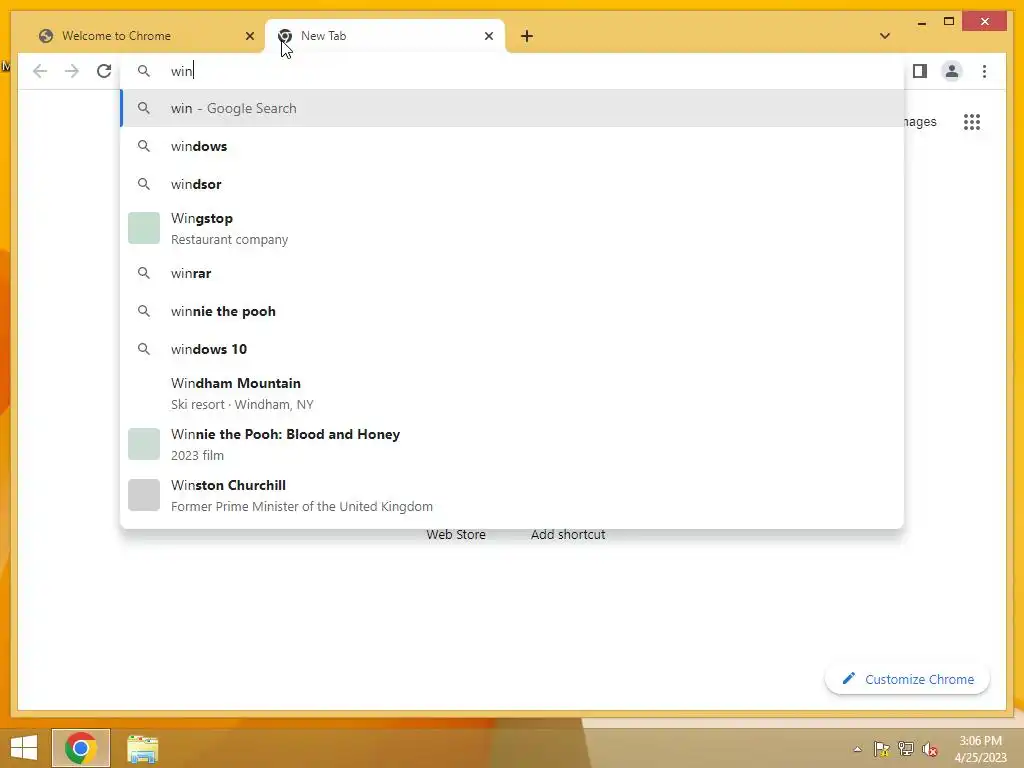The height and width of the screenshot is (768, 1024).
Task: Expand the tab search chevron
Action: coord(884,36)
